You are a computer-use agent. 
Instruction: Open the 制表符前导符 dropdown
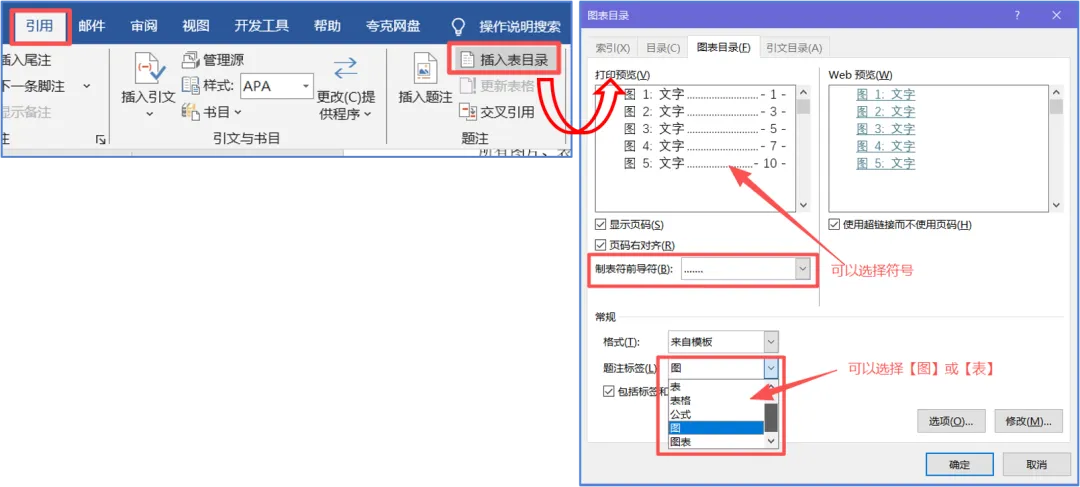coord(802,269)
